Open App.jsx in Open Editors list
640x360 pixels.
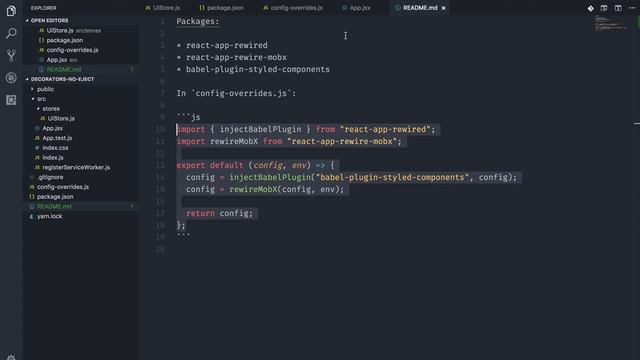click(57, 60)
